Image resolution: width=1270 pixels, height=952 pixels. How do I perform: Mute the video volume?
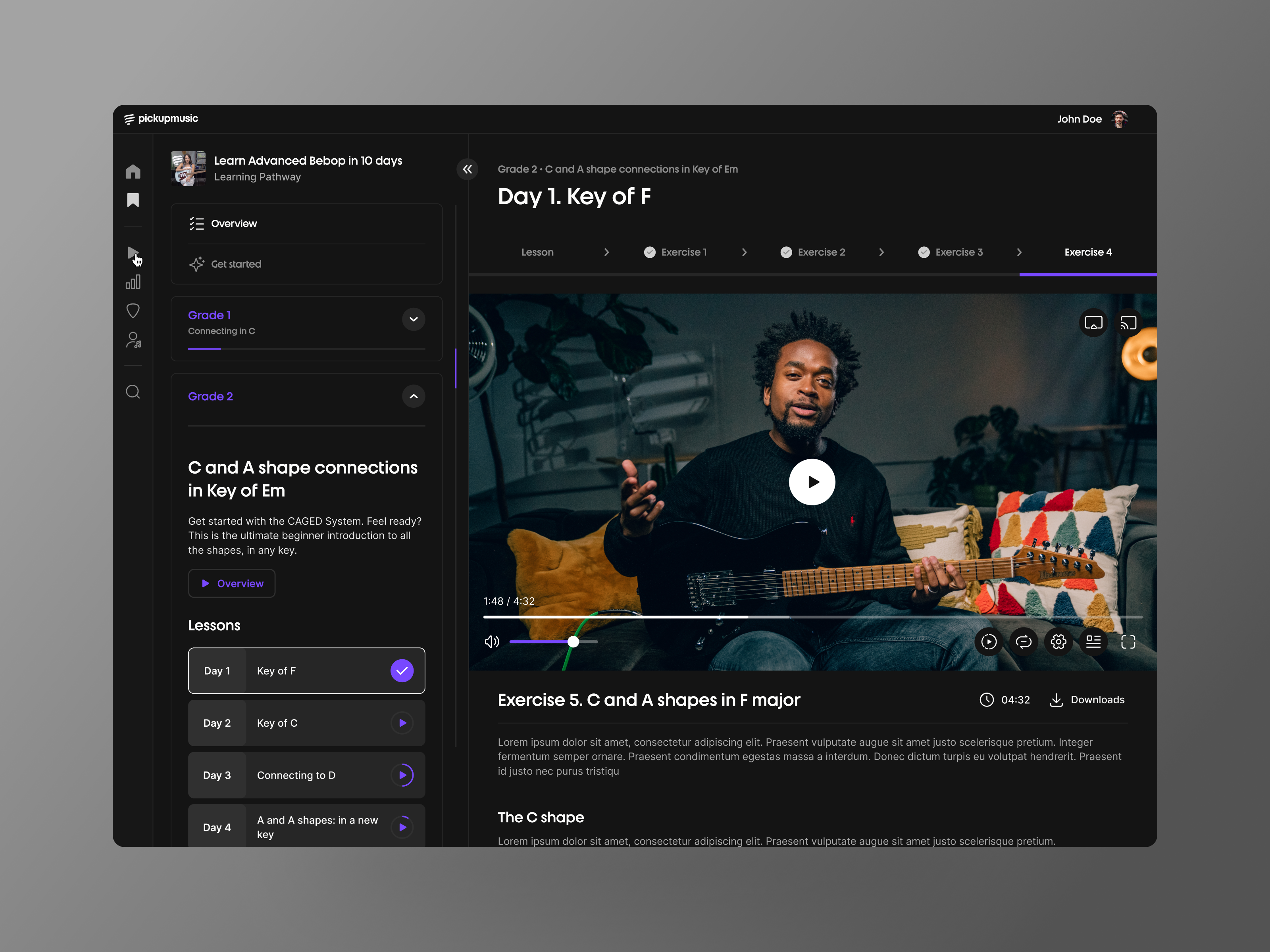click(x=491, y=641)
